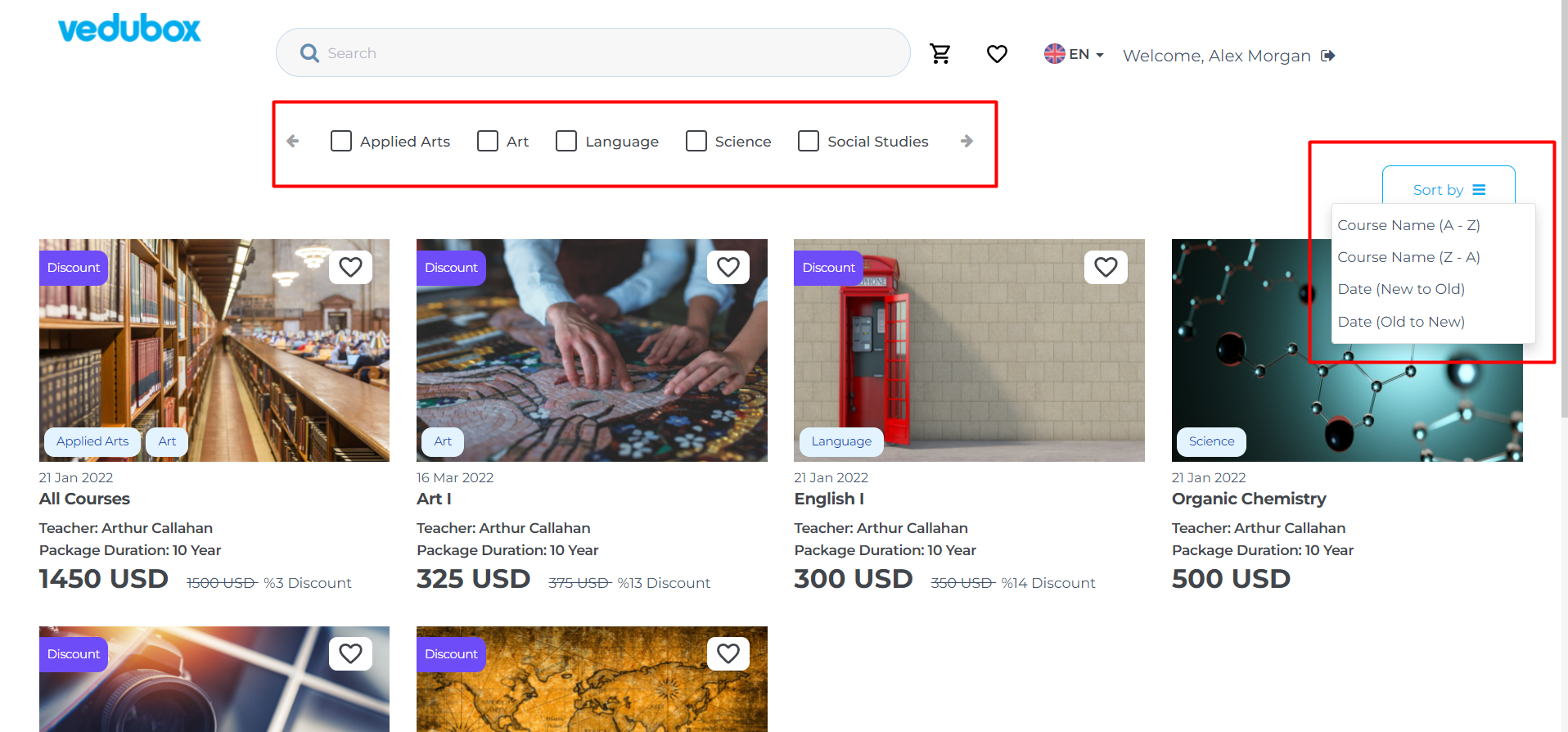Focus the Search input field

pos(606,53)
